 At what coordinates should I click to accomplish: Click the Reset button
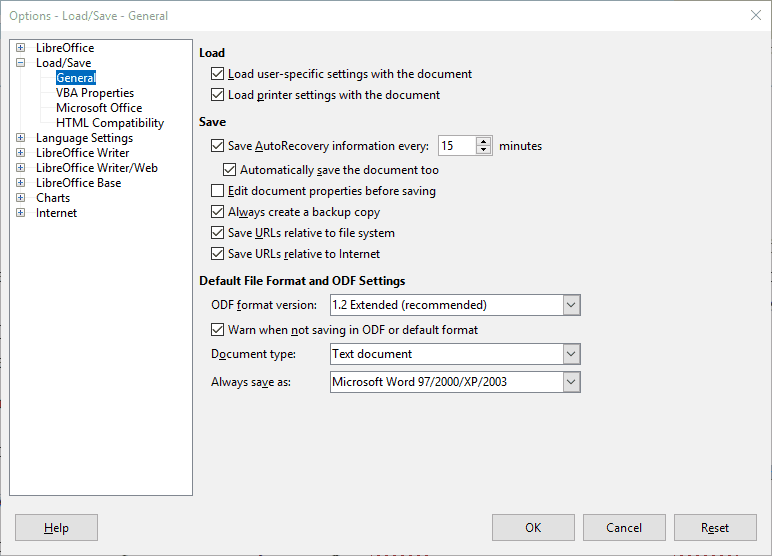(x=715, y=527)
